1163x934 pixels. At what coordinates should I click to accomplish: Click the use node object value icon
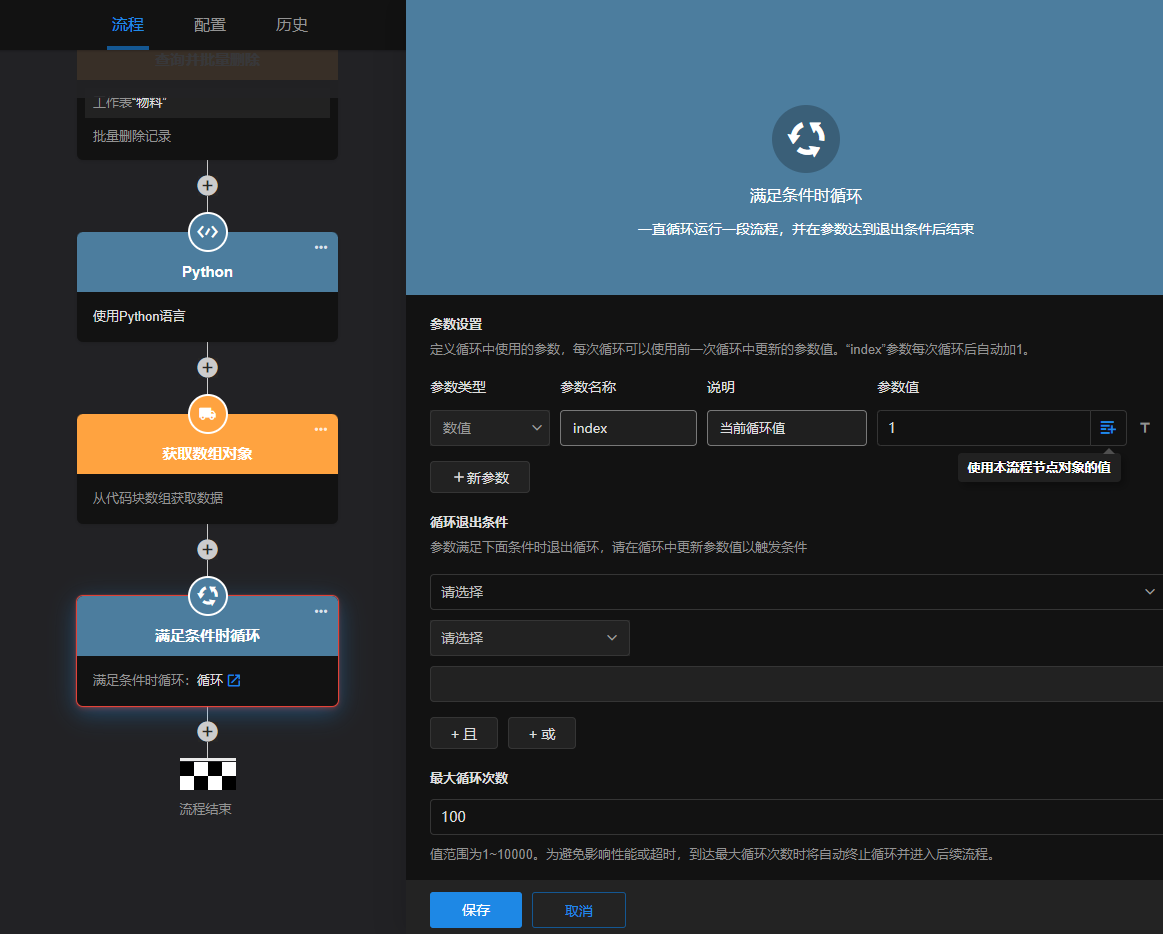point(1108,428)
